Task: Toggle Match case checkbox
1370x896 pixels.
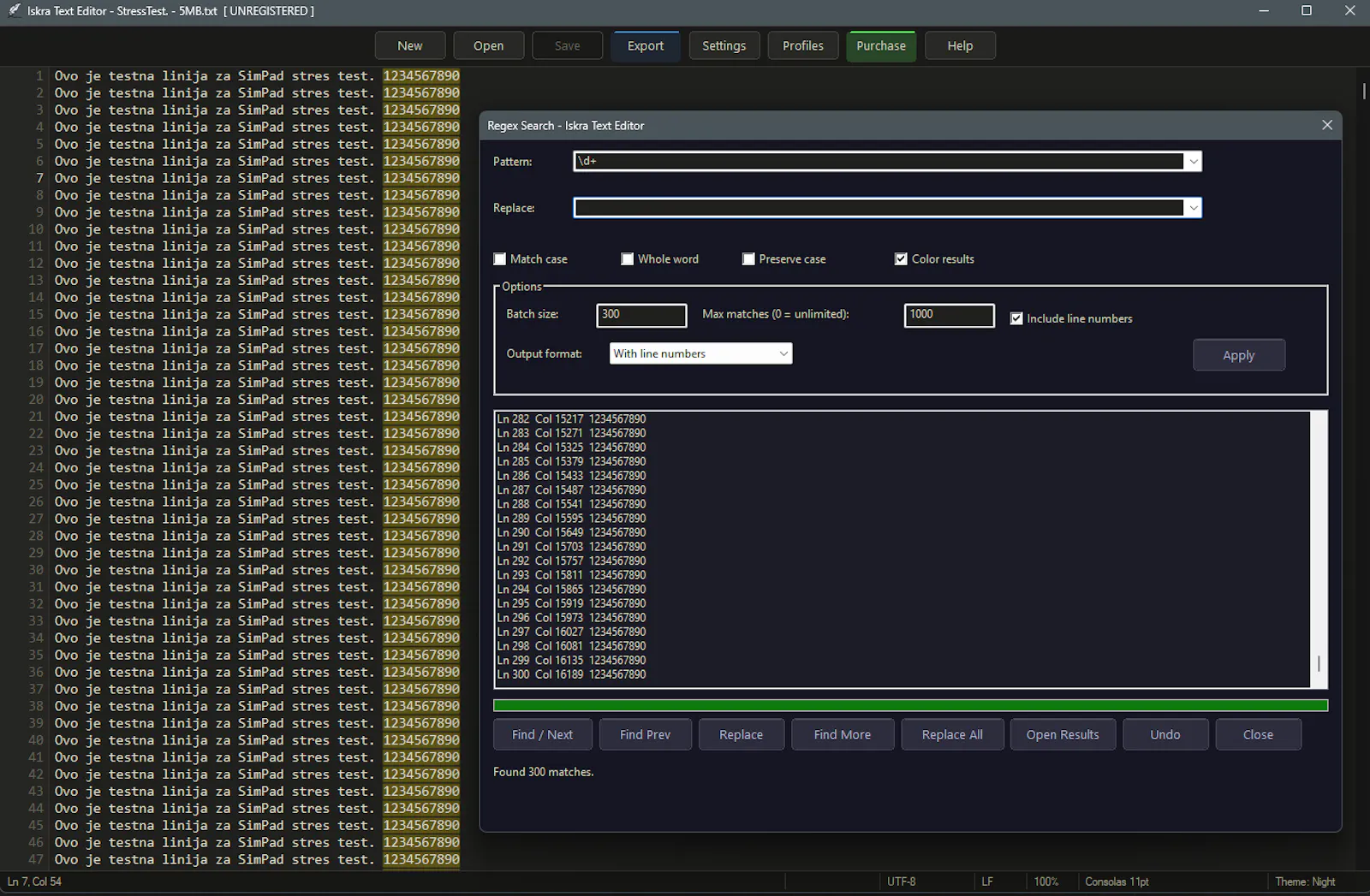Action: tap(500, 259)
